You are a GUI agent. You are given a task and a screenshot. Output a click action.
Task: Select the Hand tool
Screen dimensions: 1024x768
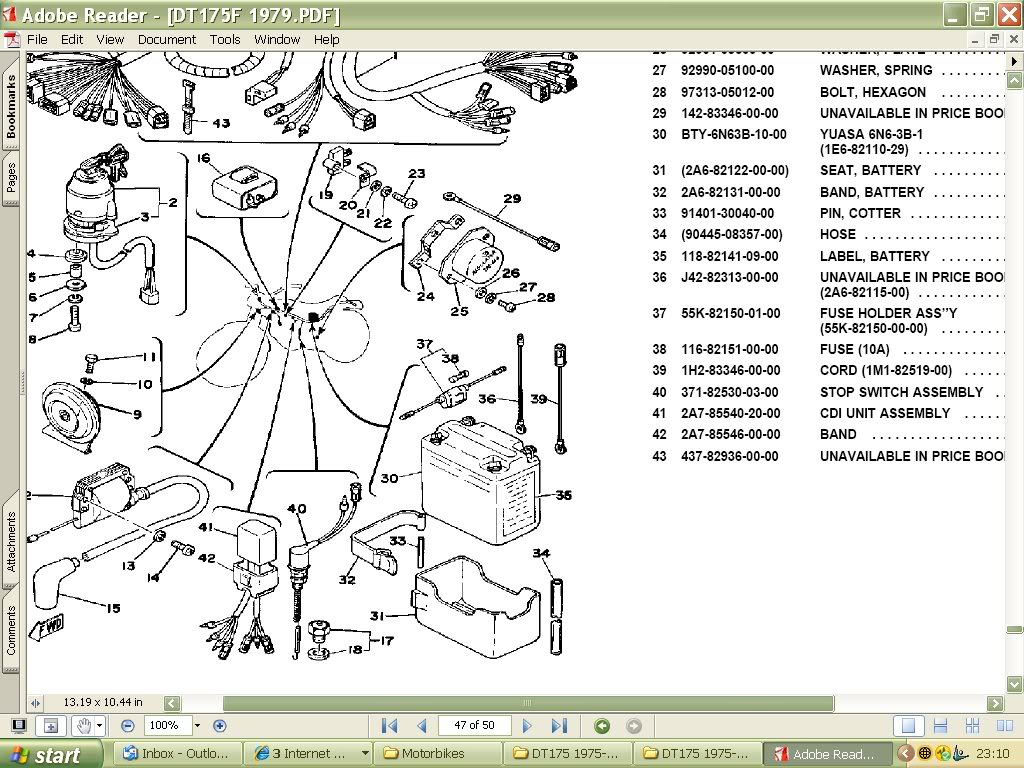[x=85, y=726]
